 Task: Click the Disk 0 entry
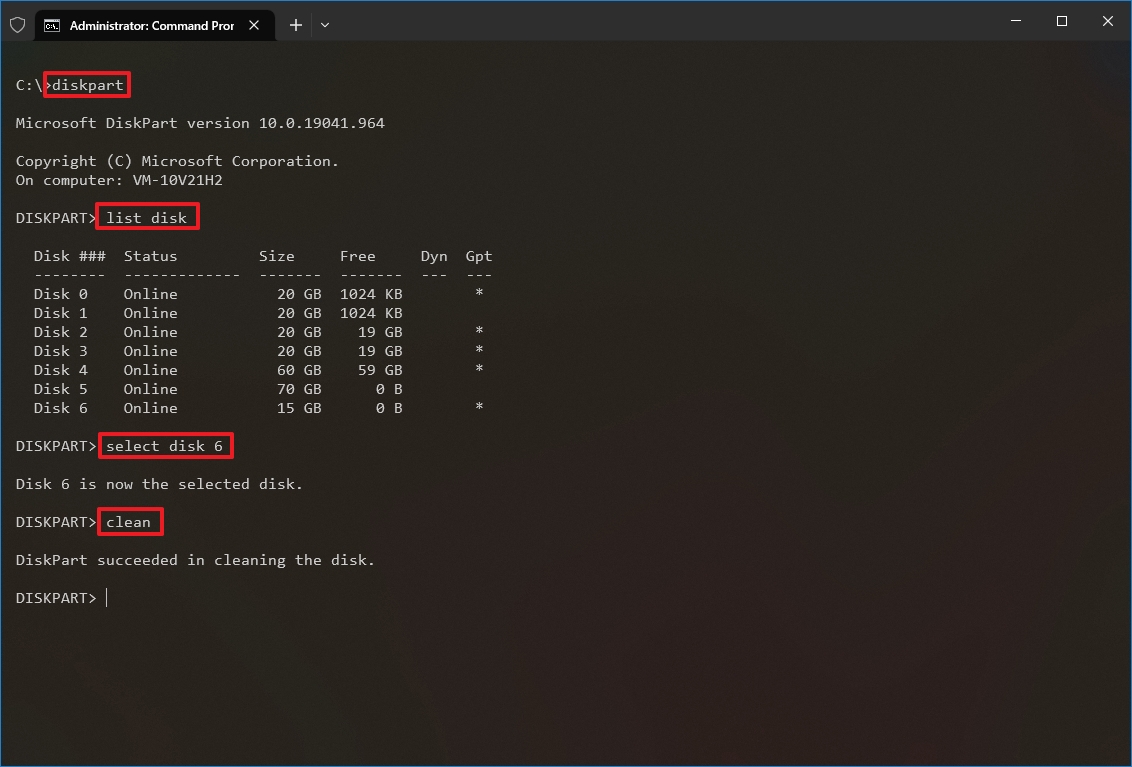[60, 293]
